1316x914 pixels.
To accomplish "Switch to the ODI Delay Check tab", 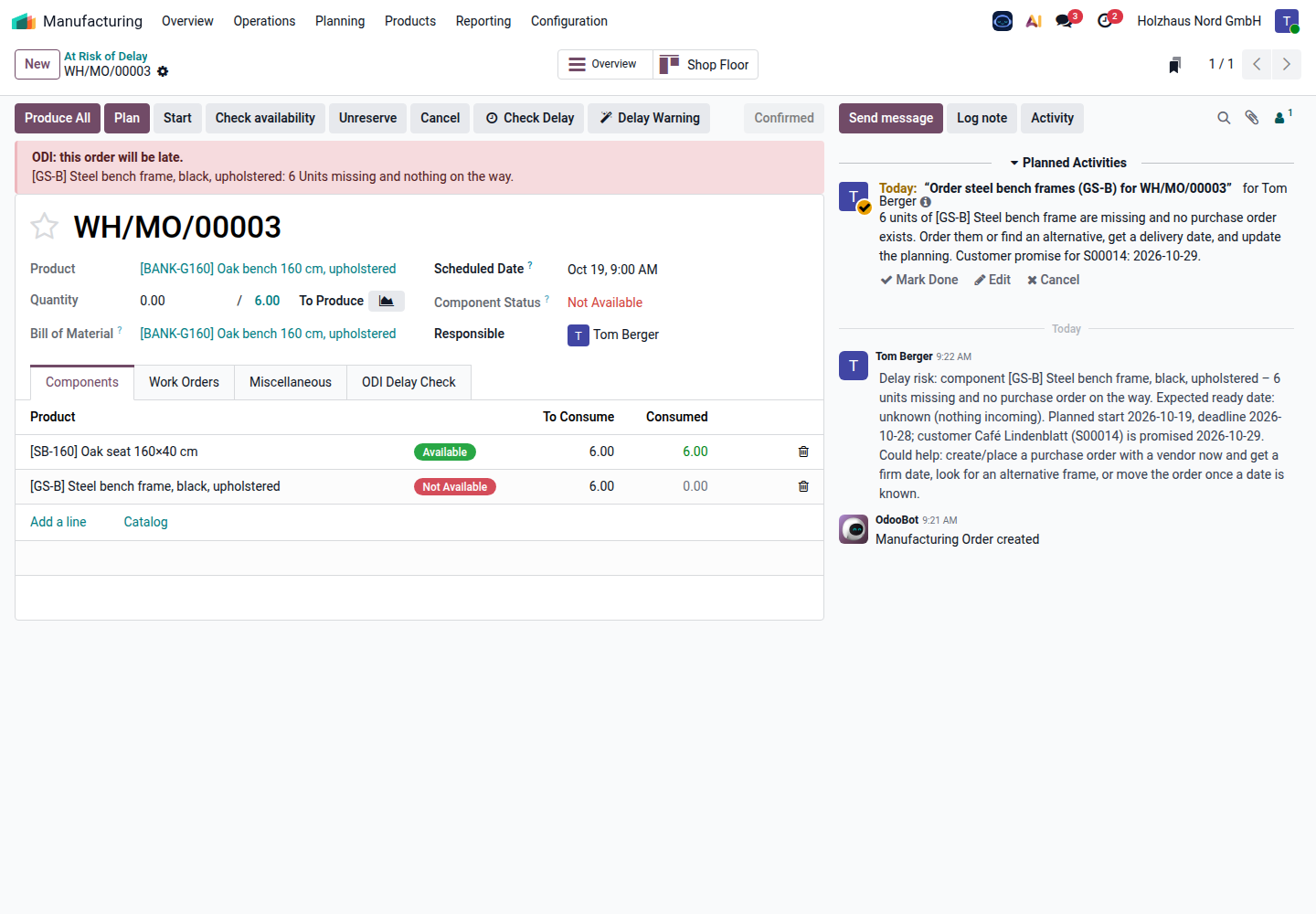I will tap(409, 382).
